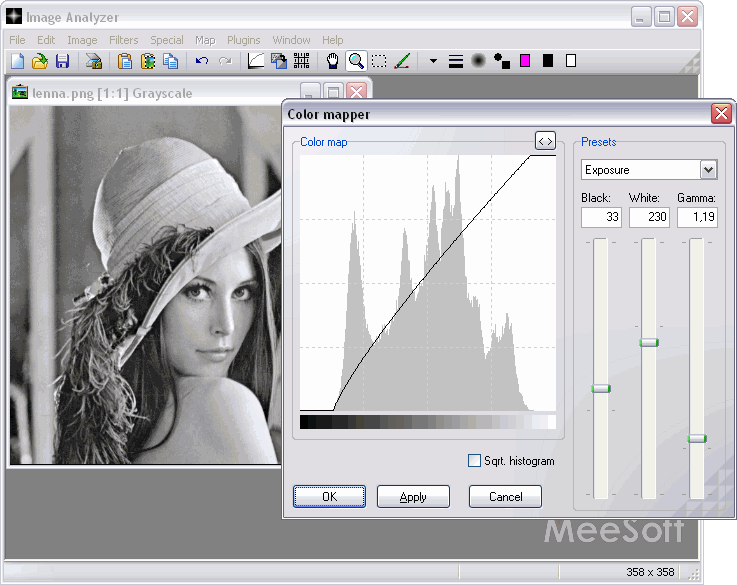Pick the magenta color swatch
The image size is (737, 585).
(x=525, y=61)
